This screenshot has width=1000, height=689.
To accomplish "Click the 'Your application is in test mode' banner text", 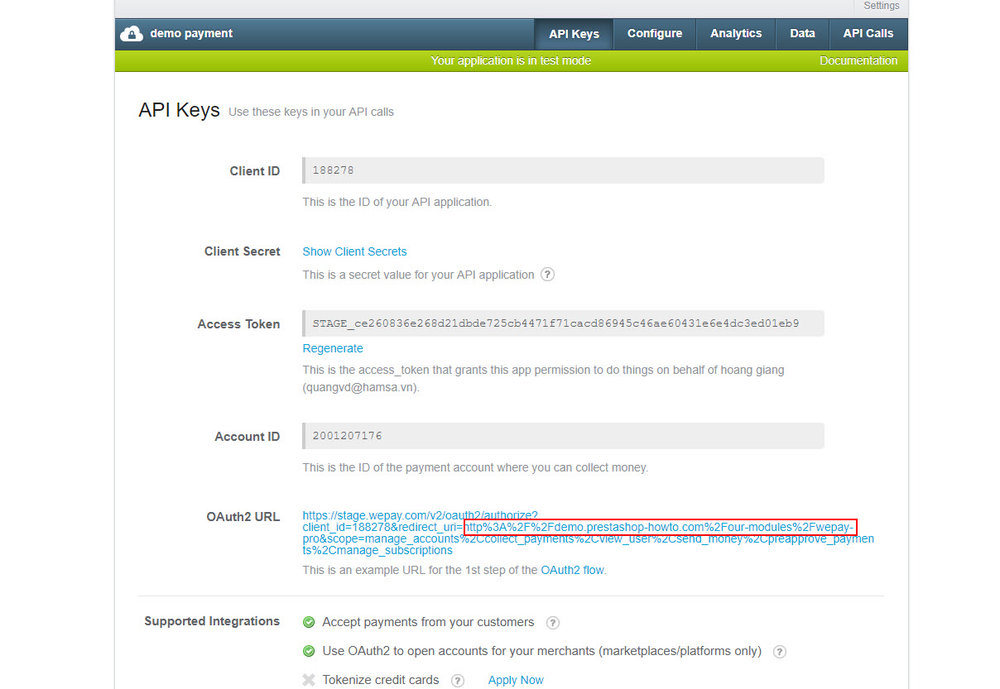I will click(511, 61).
